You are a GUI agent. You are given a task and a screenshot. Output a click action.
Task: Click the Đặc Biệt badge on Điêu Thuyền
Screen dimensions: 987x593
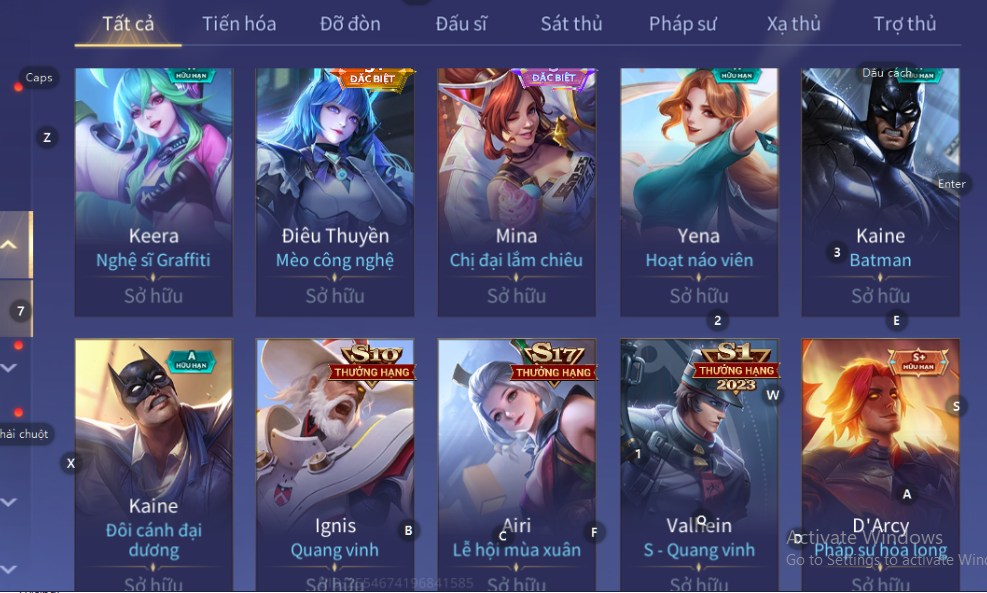click(x=372, y=79)
